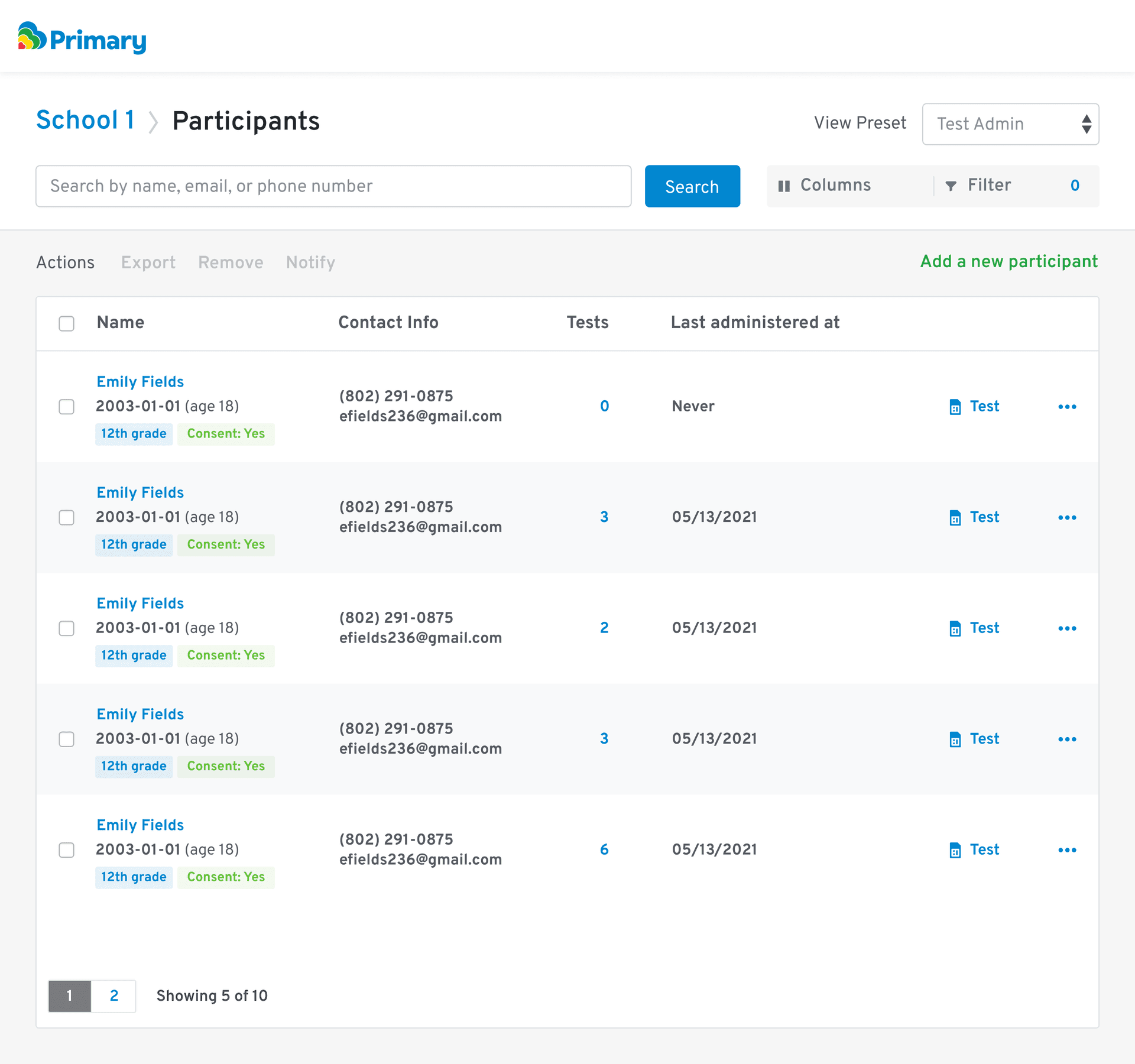
Task: Click Test document icon in first row
Action: [x=955, y=407]
